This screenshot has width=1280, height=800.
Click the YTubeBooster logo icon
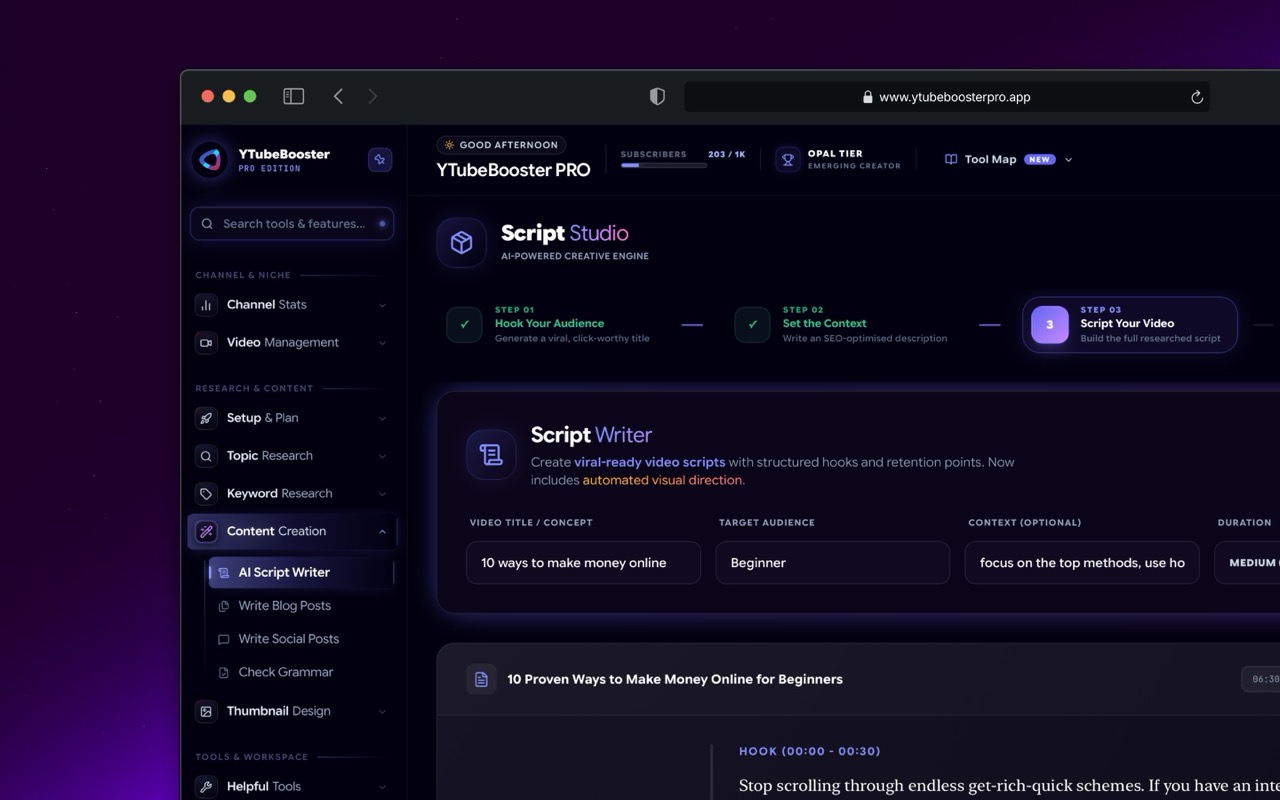tap(210, 159)
